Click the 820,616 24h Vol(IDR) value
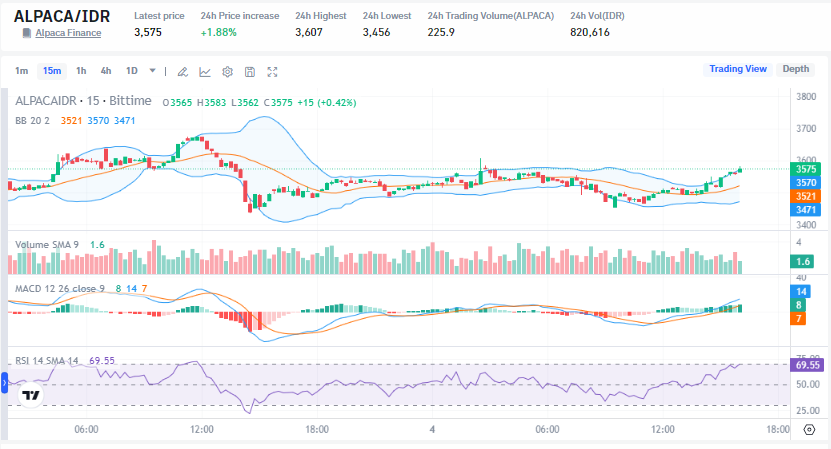The image size is (831, 449). coord(590,32)
